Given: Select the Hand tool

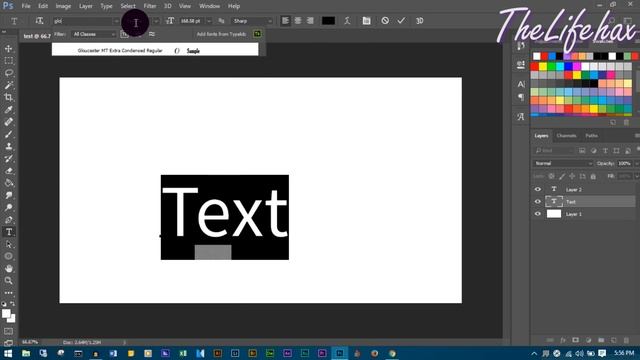Looking at the screenshot, I should pyautogui.click(x=9, y=269).
